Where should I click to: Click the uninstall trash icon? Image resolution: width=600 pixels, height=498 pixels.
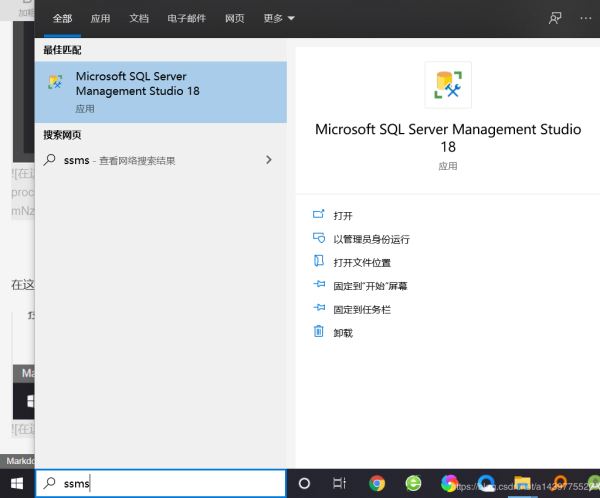click(319, 331)
